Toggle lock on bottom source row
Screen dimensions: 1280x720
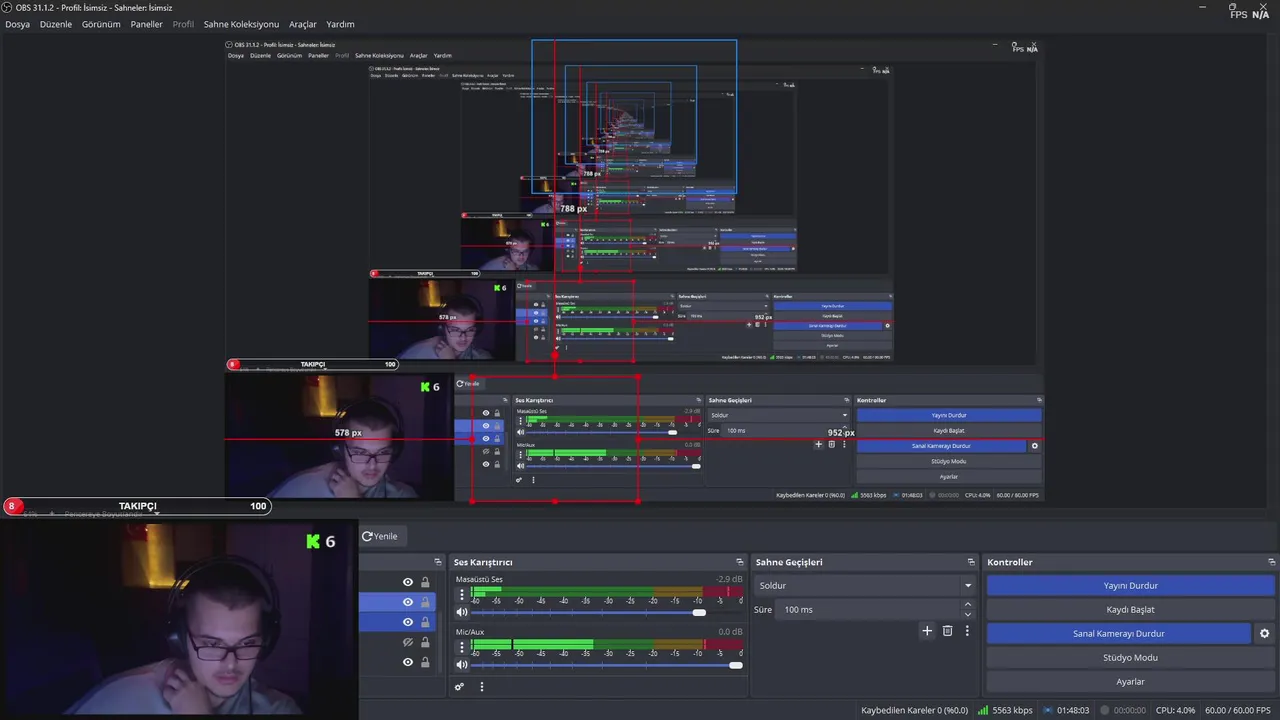(425, 662)
